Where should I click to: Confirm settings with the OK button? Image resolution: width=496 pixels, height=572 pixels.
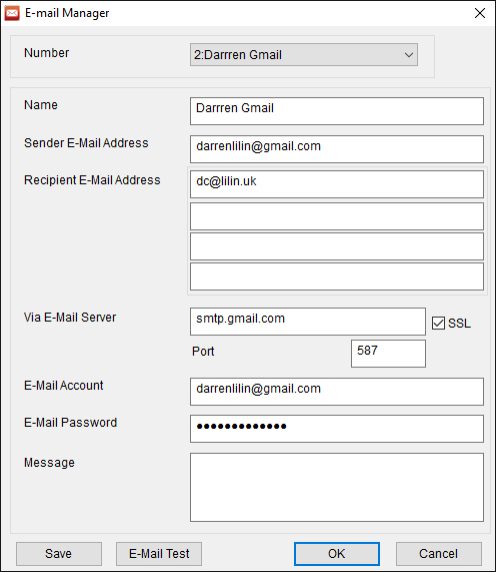(337, 553)
